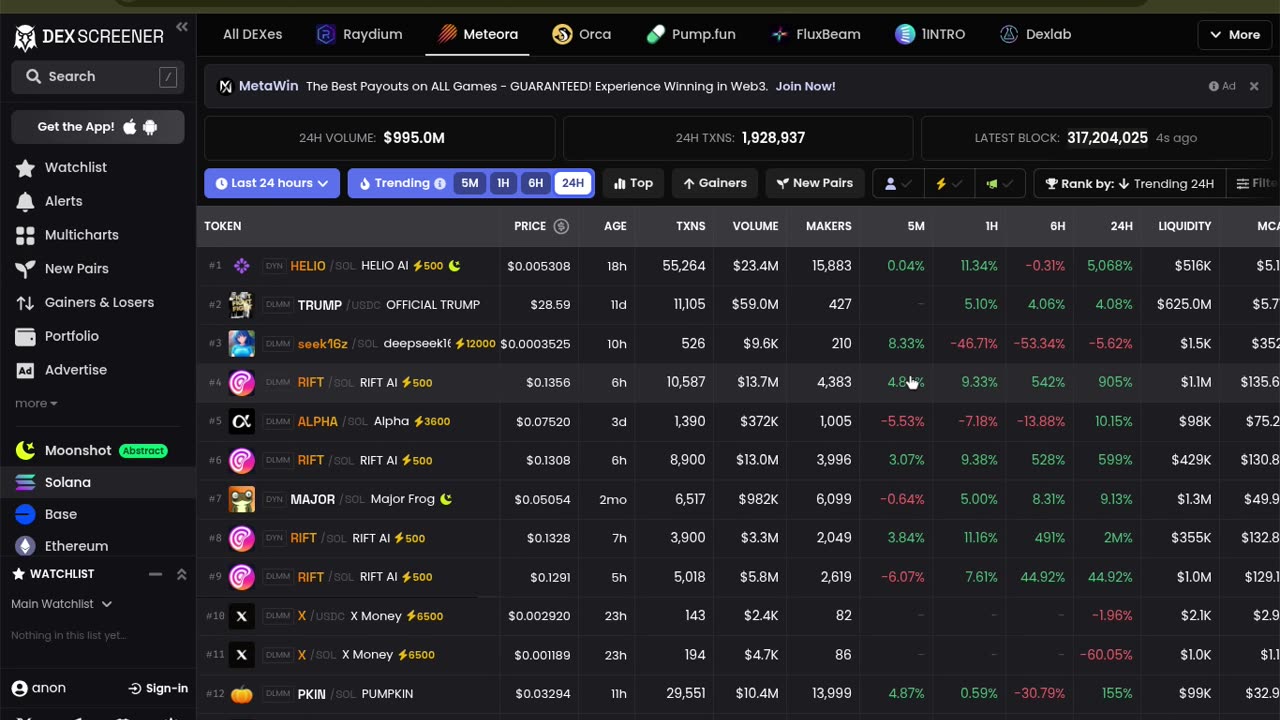Viewport: 1280px width, 720px height.
Task: Click Moonshot crescent icon on HELIO row
Action: click(455, 266)
